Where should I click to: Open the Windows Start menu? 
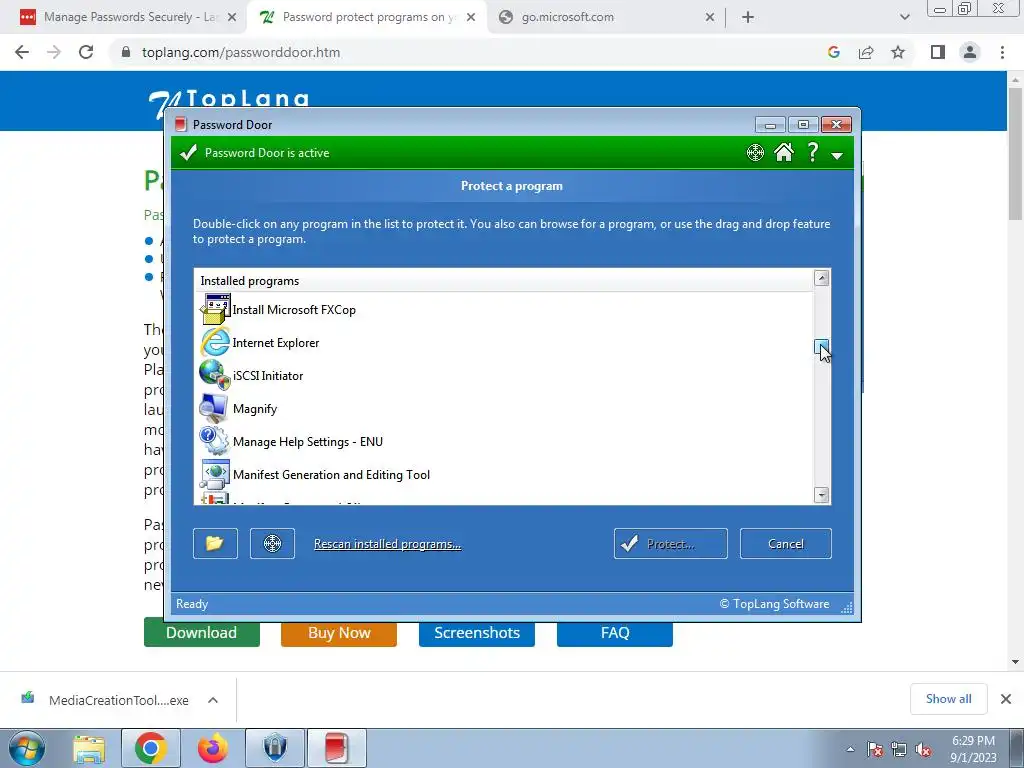27,748
